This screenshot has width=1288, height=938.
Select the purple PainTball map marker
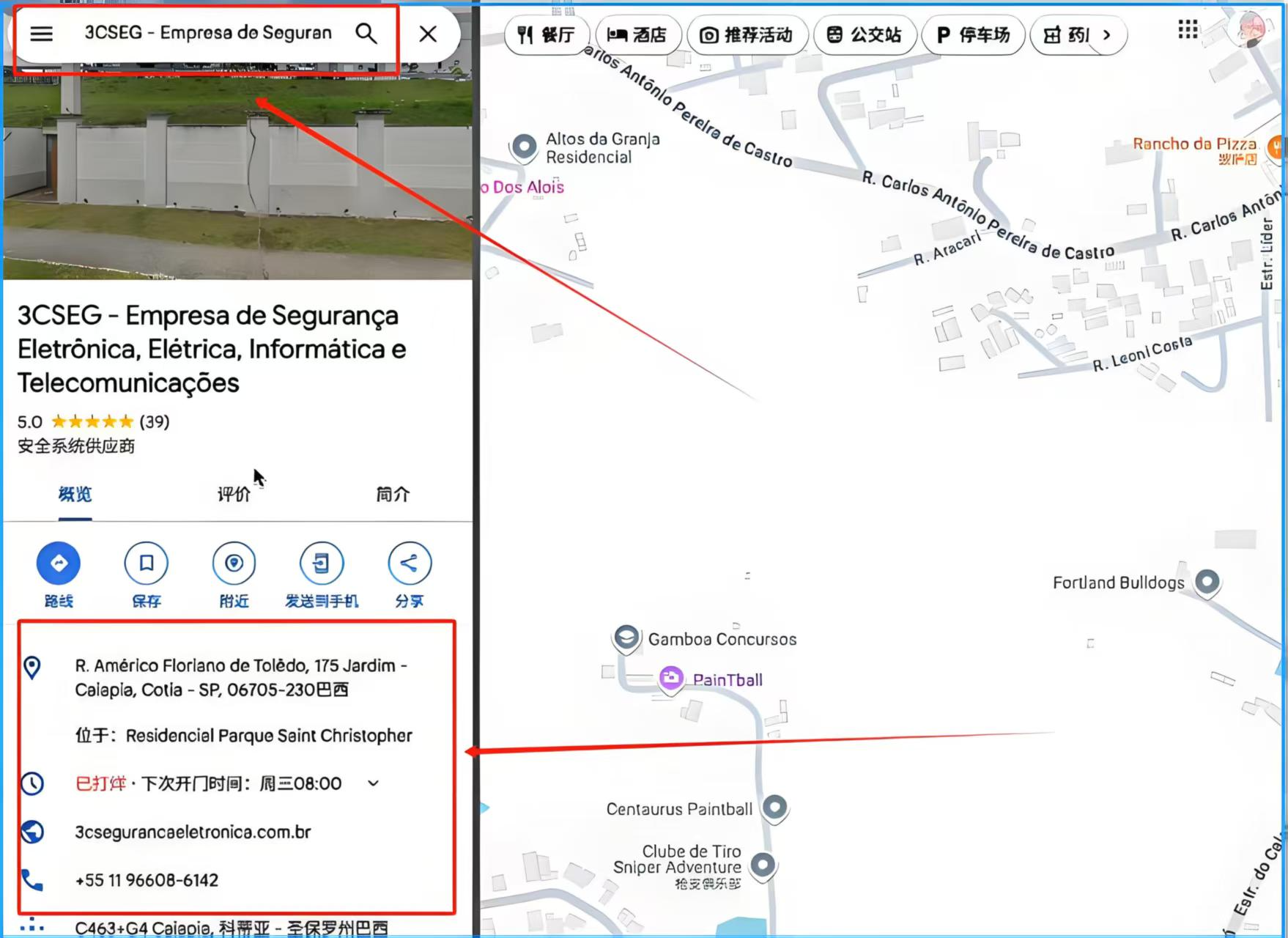[671, 679]
